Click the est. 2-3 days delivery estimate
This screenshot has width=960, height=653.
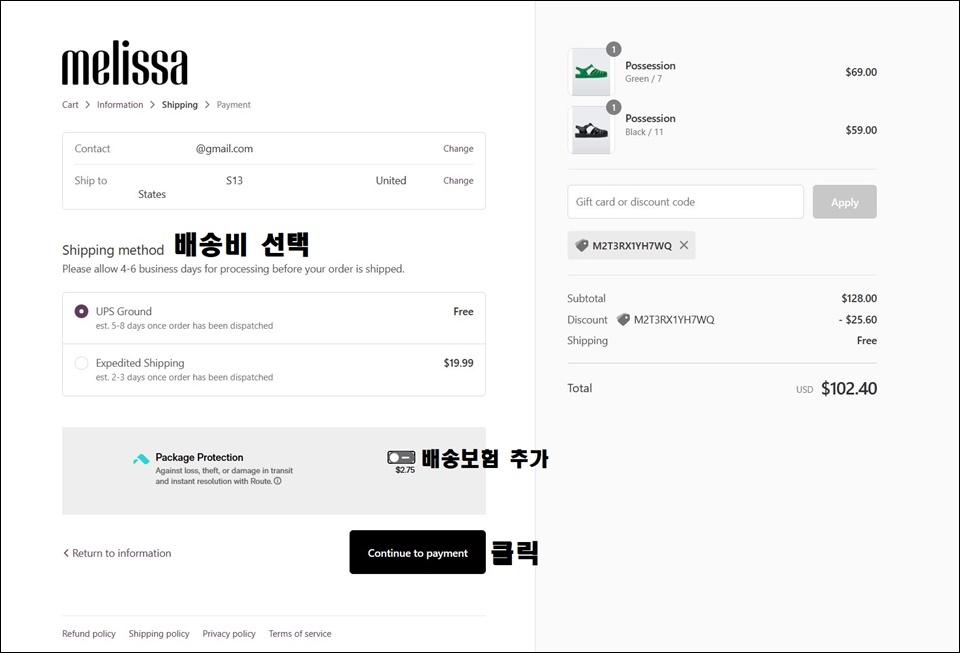[x=184, y=377]
